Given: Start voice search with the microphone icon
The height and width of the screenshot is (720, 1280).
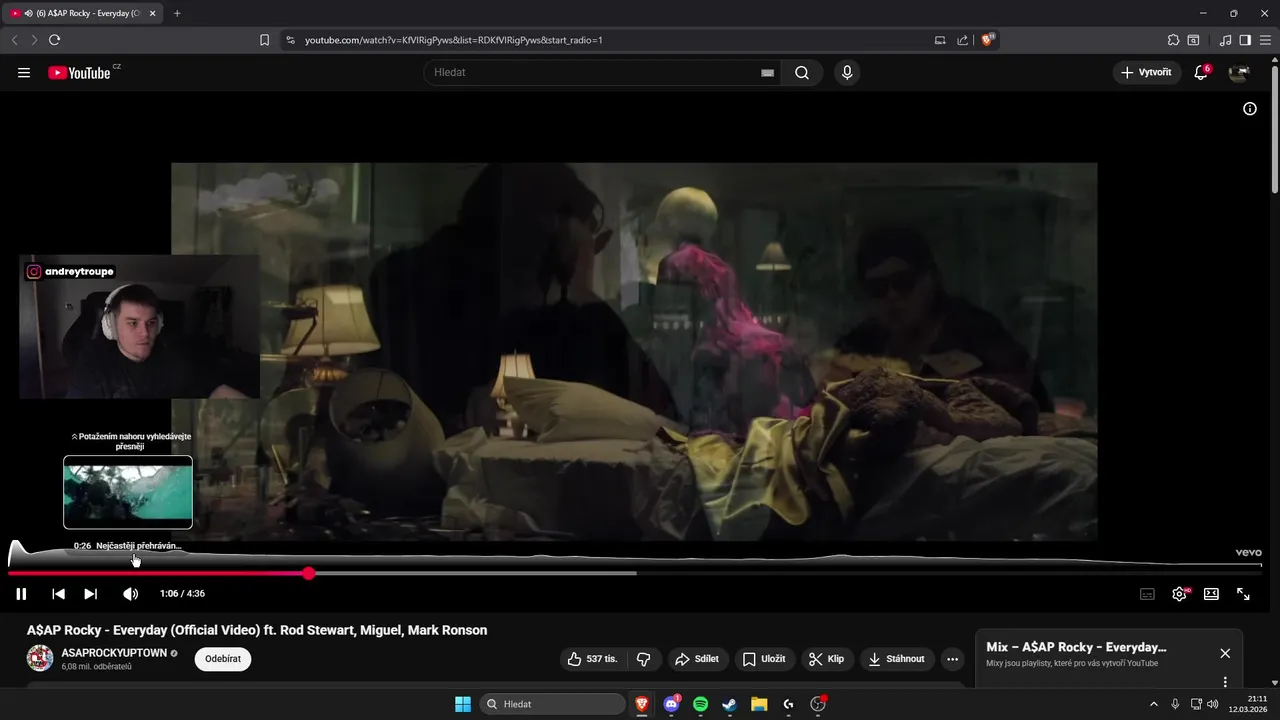Looking at the screenshot, I should click(x=847, y=73).
